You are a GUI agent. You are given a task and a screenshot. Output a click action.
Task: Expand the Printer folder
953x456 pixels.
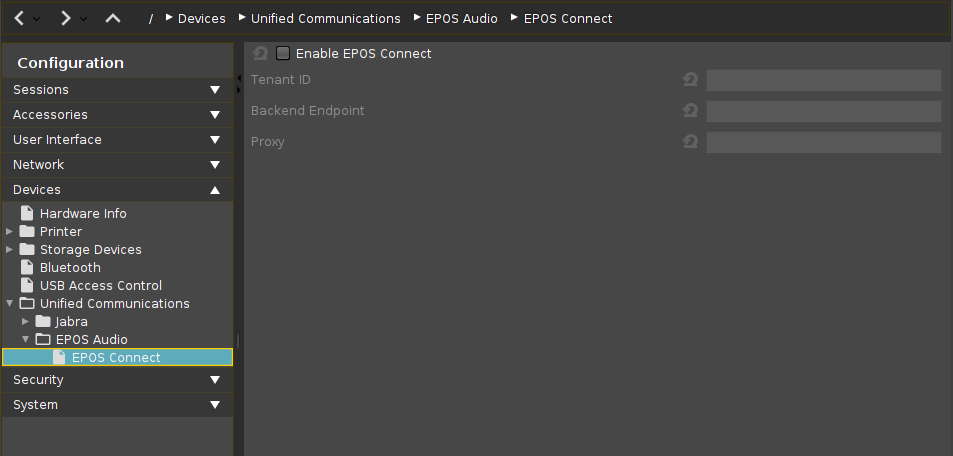(x=10, y=232)
